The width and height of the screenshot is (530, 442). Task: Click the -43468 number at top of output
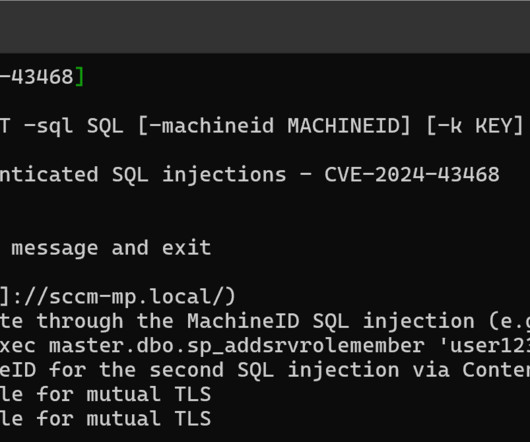click(37, 77)
